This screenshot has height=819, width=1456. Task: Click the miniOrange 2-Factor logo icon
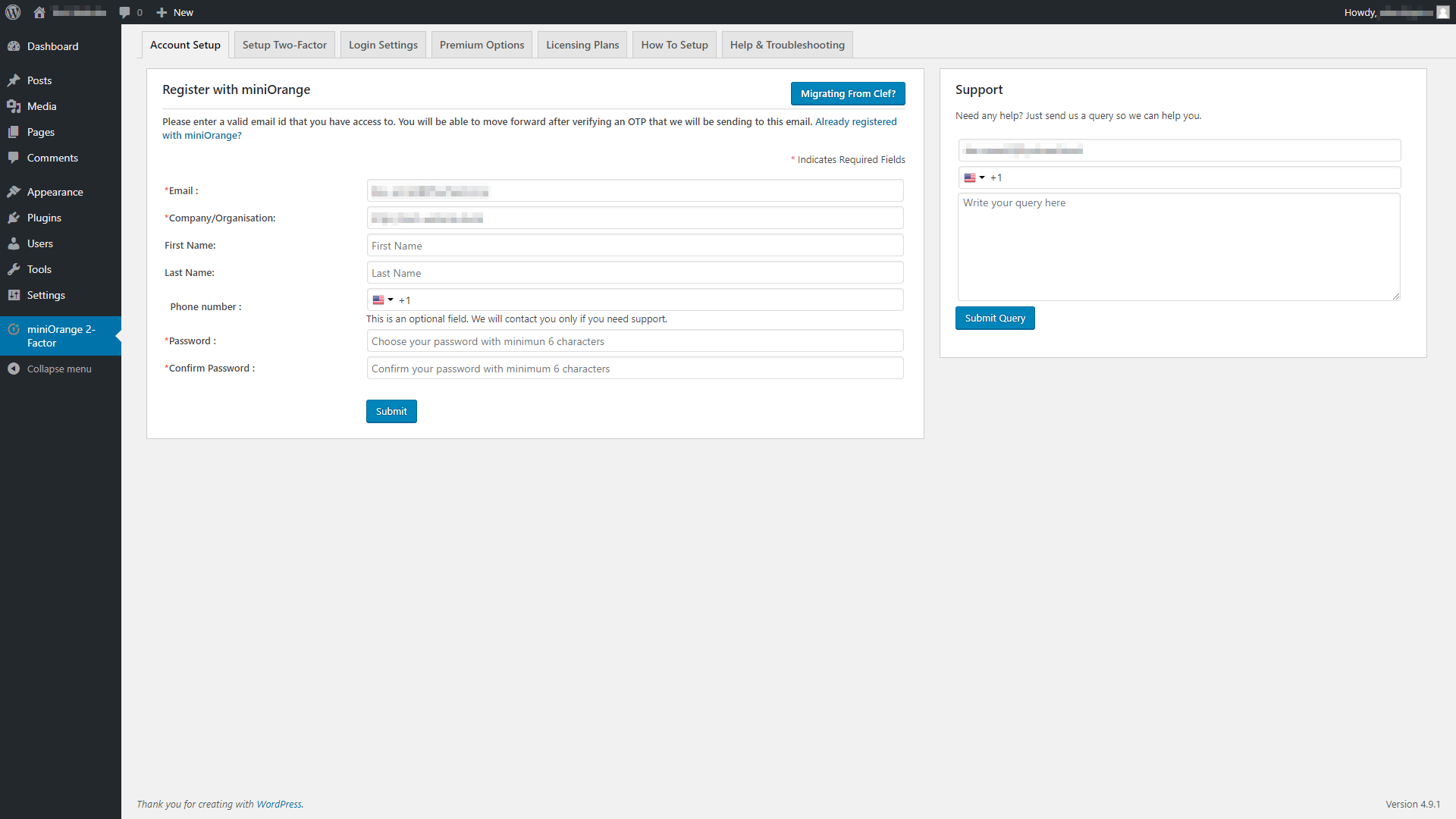pos(14,329)
